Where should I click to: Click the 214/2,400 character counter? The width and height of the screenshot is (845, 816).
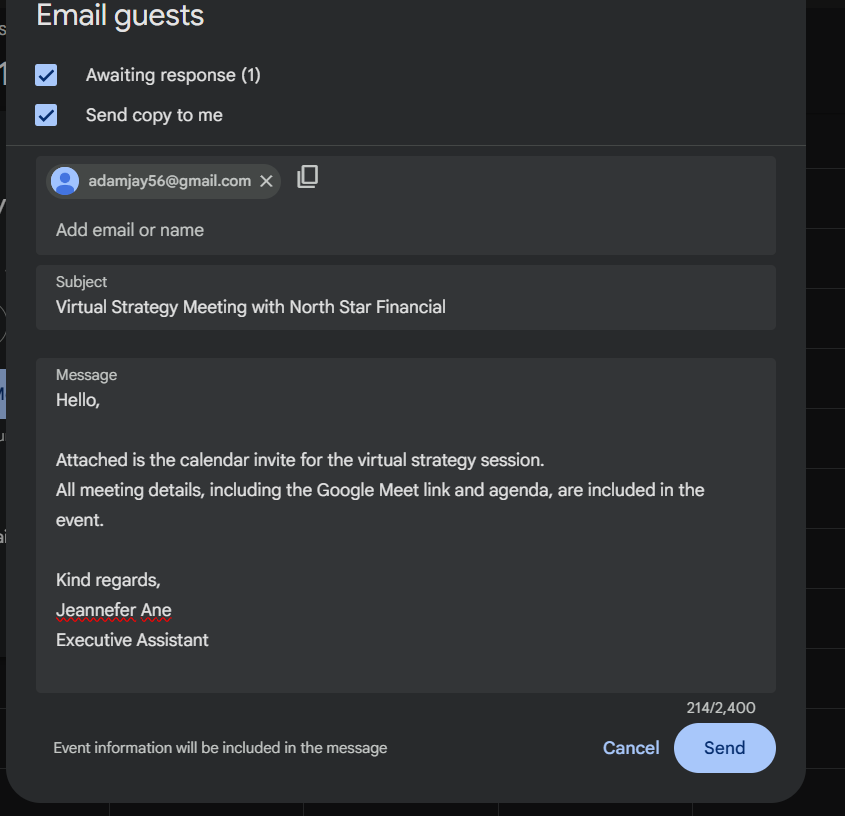coord(720,708)
